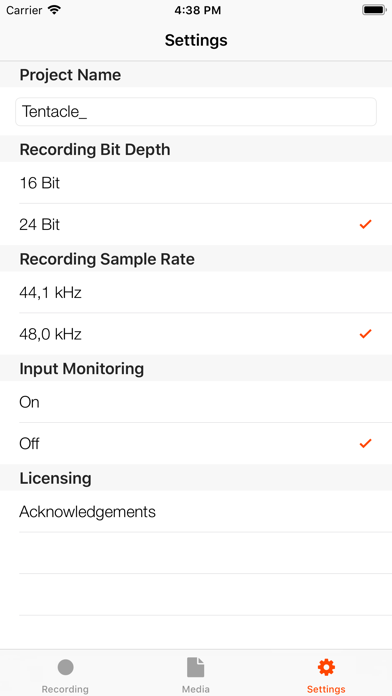Turn Input Monitoring On

point(196,402)
